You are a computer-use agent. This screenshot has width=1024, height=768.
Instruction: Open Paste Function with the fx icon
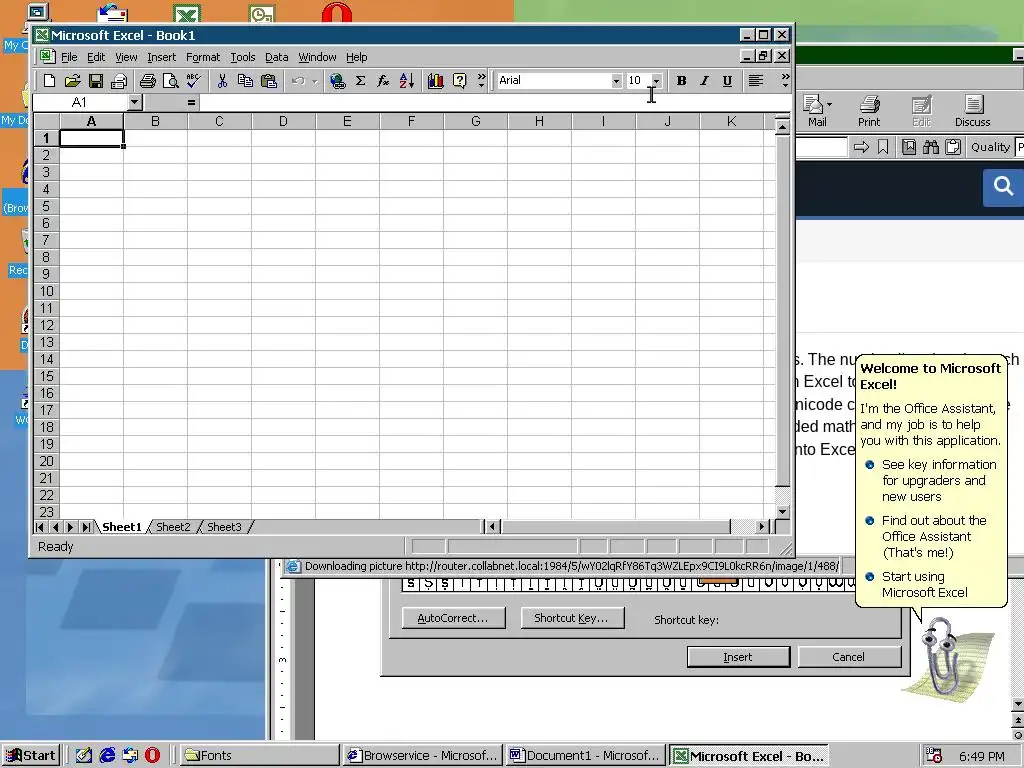383,81
